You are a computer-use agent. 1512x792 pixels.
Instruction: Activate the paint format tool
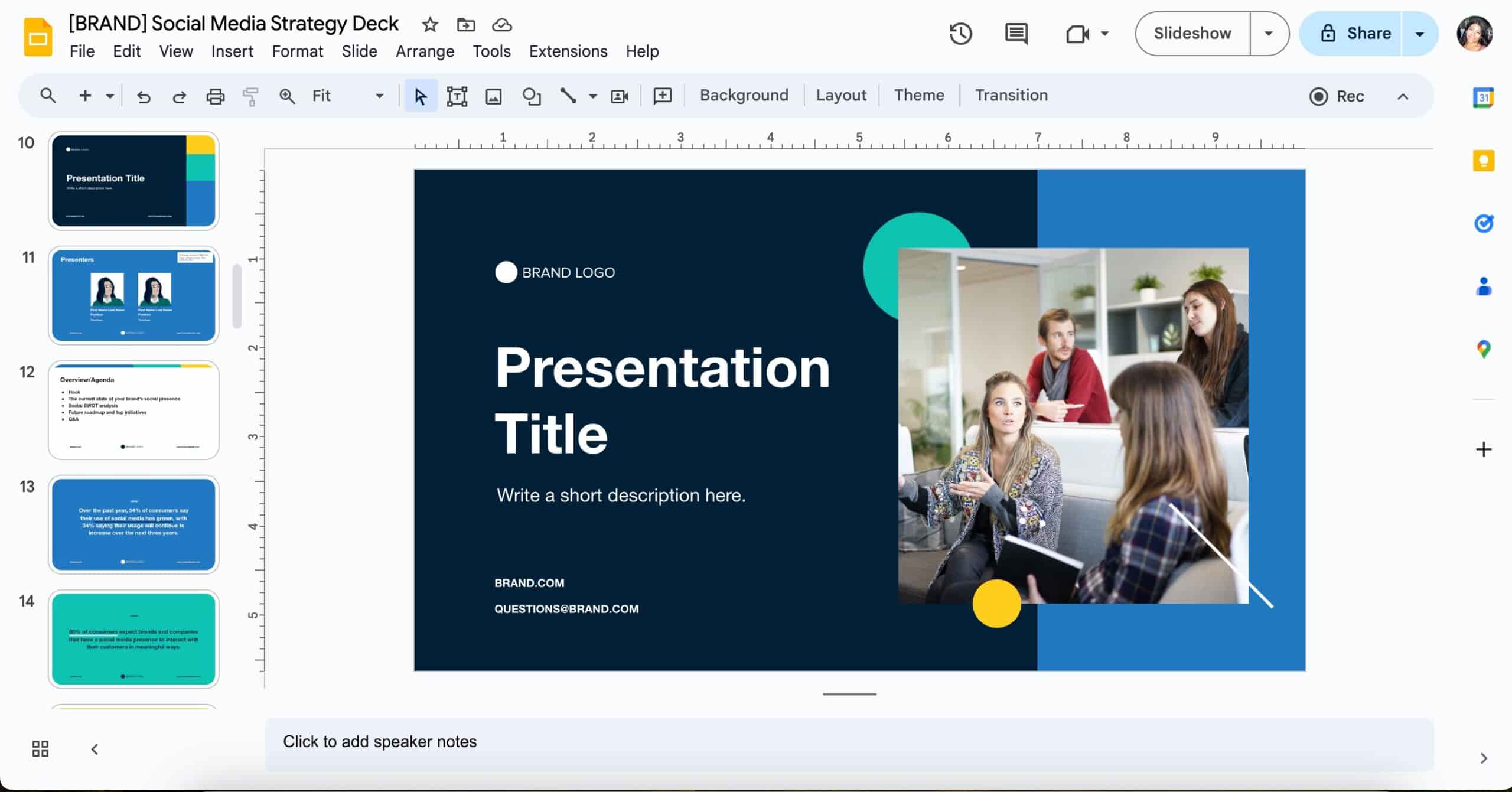click(x=250, y=95)
